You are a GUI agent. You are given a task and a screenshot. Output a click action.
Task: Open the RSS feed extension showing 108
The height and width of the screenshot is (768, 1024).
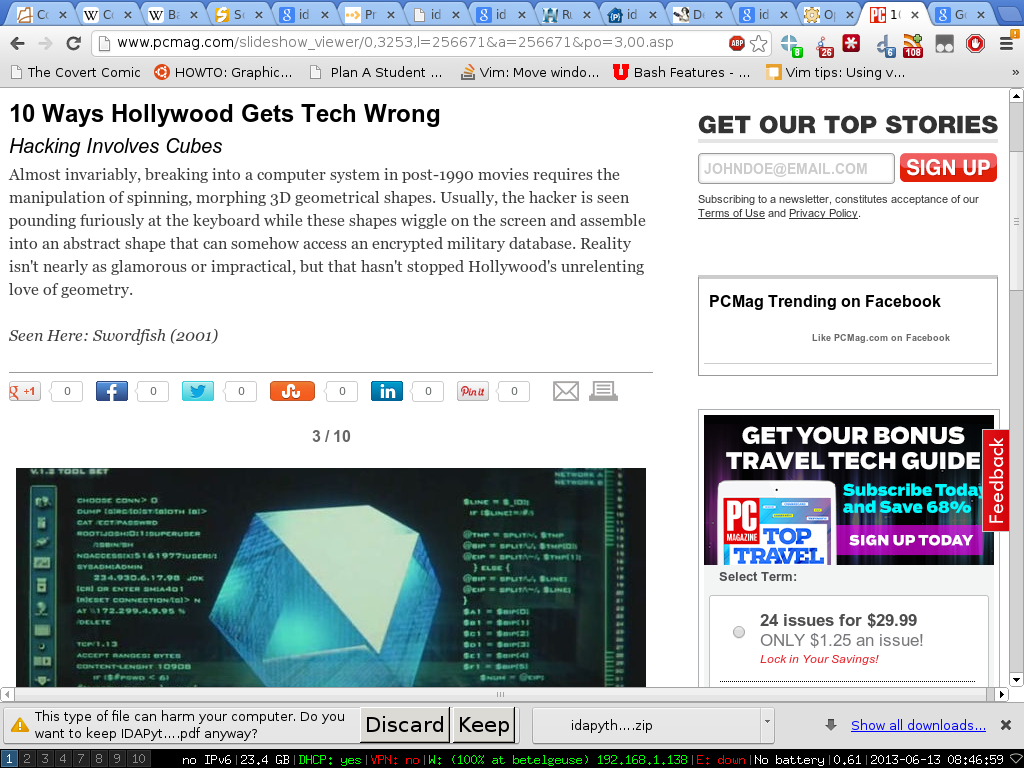pos(912,45)
